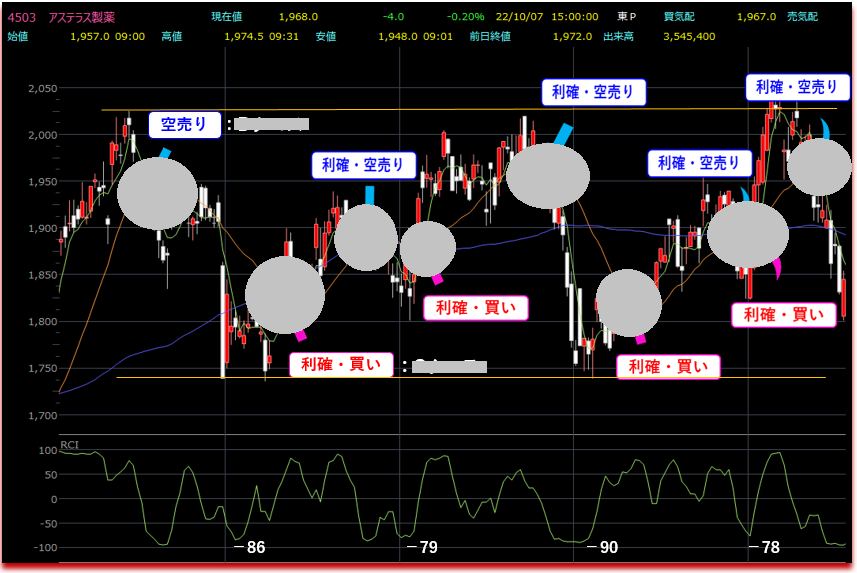This screenshot has height=573, width=857.
Task: Select the opening price 1,957.0
Action: [x=90, y=37]
